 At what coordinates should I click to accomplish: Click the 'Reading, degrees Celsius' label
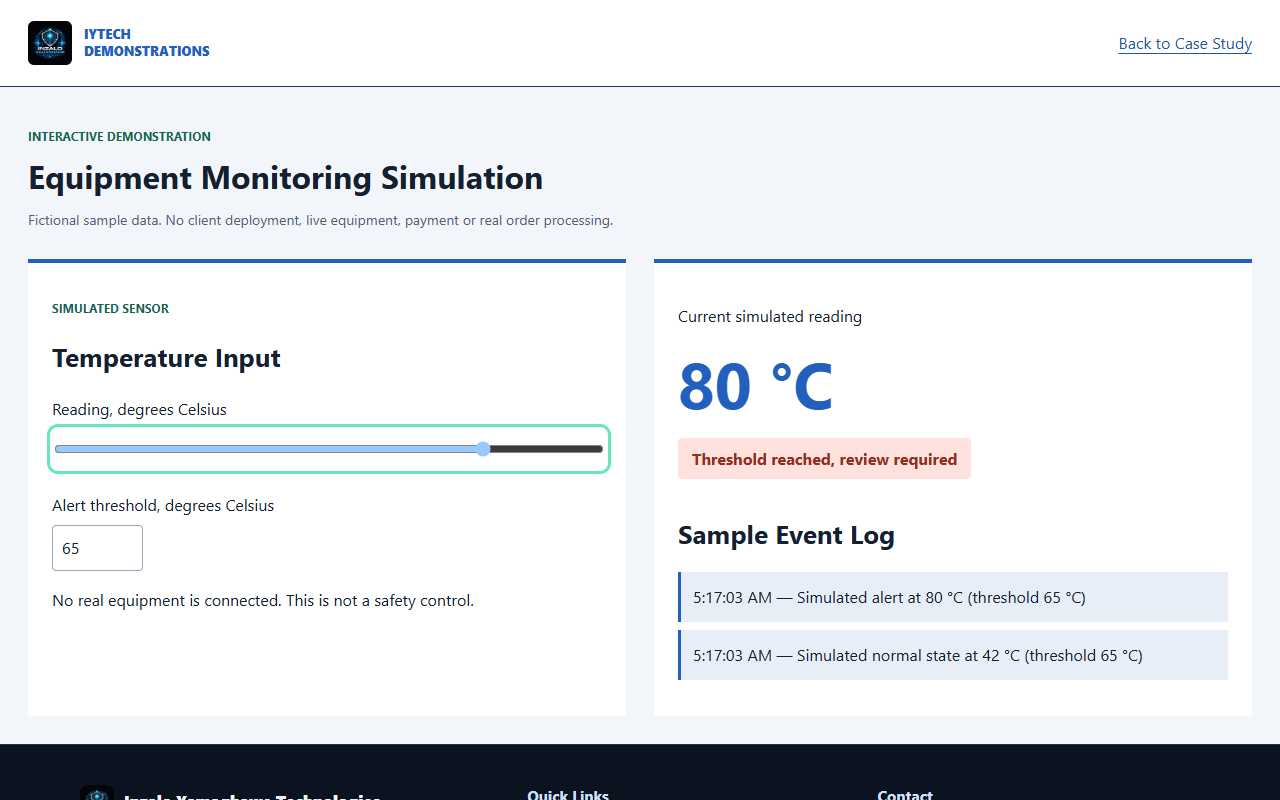point(139,410)
